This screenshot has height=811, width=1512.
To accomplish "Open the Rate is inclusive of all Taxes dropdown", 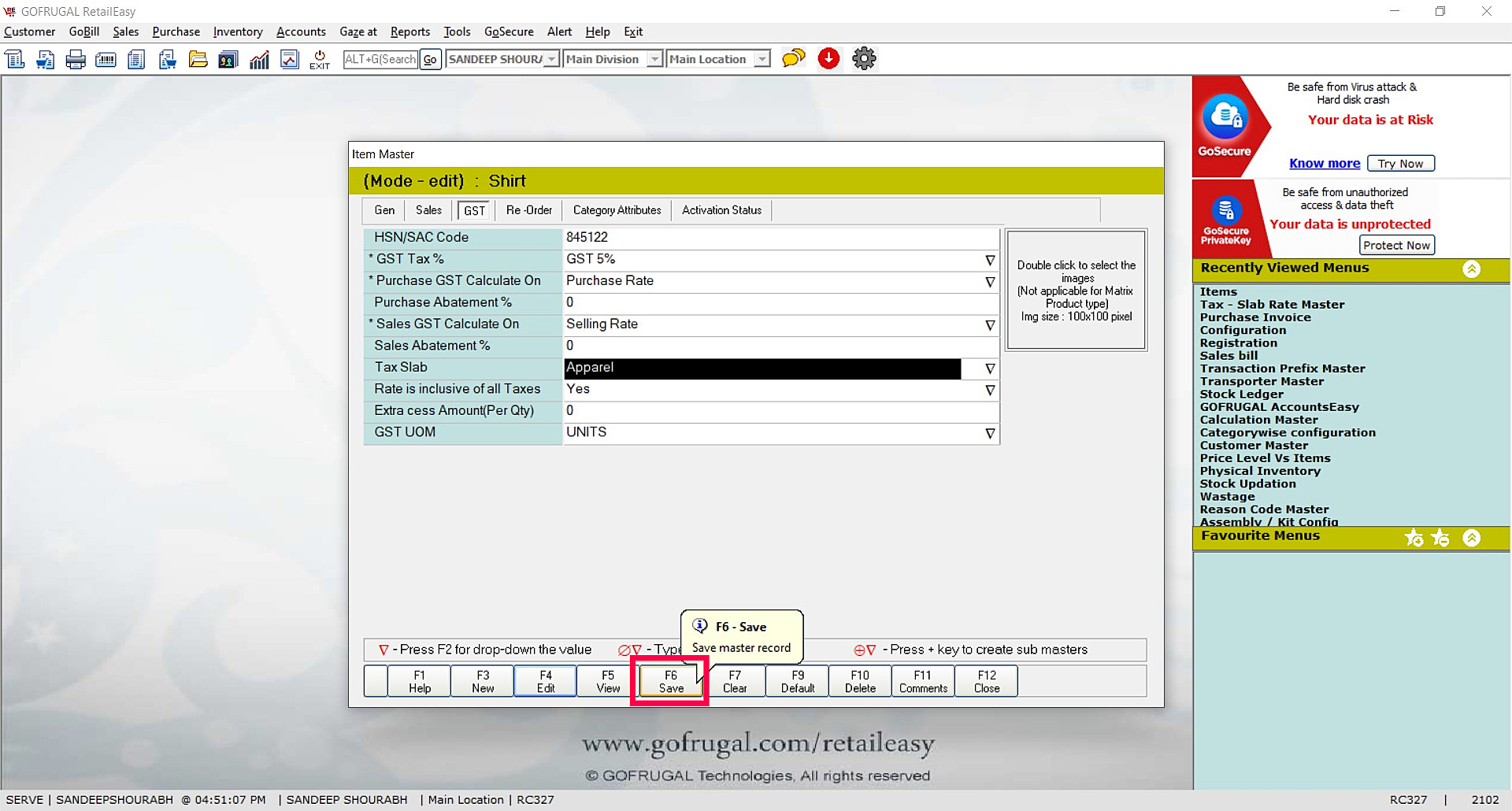I will click(x=990, y=391).
